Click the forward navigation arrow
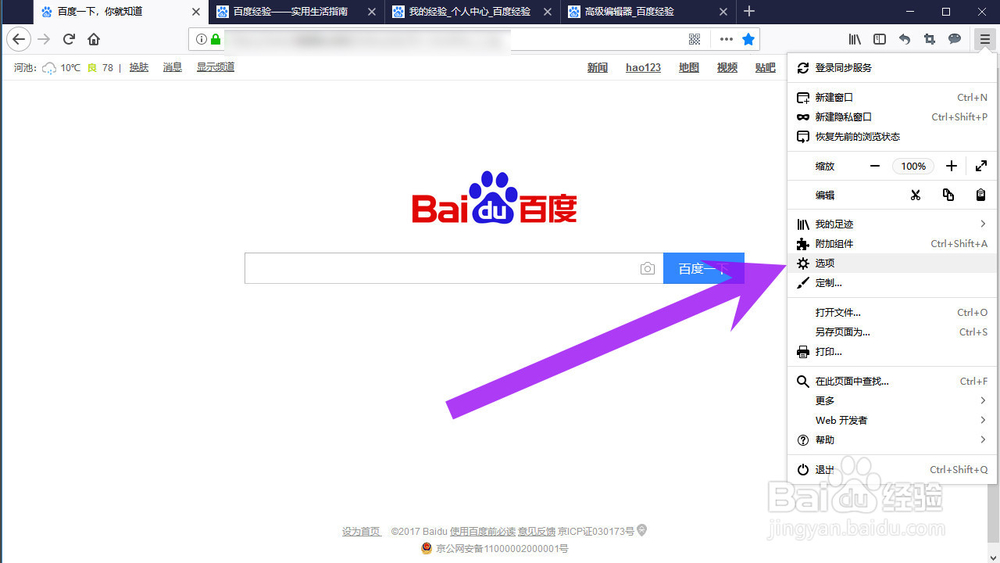Image resolution: width=1000 pixels, height=563 pixels. (x=43, y=40)
